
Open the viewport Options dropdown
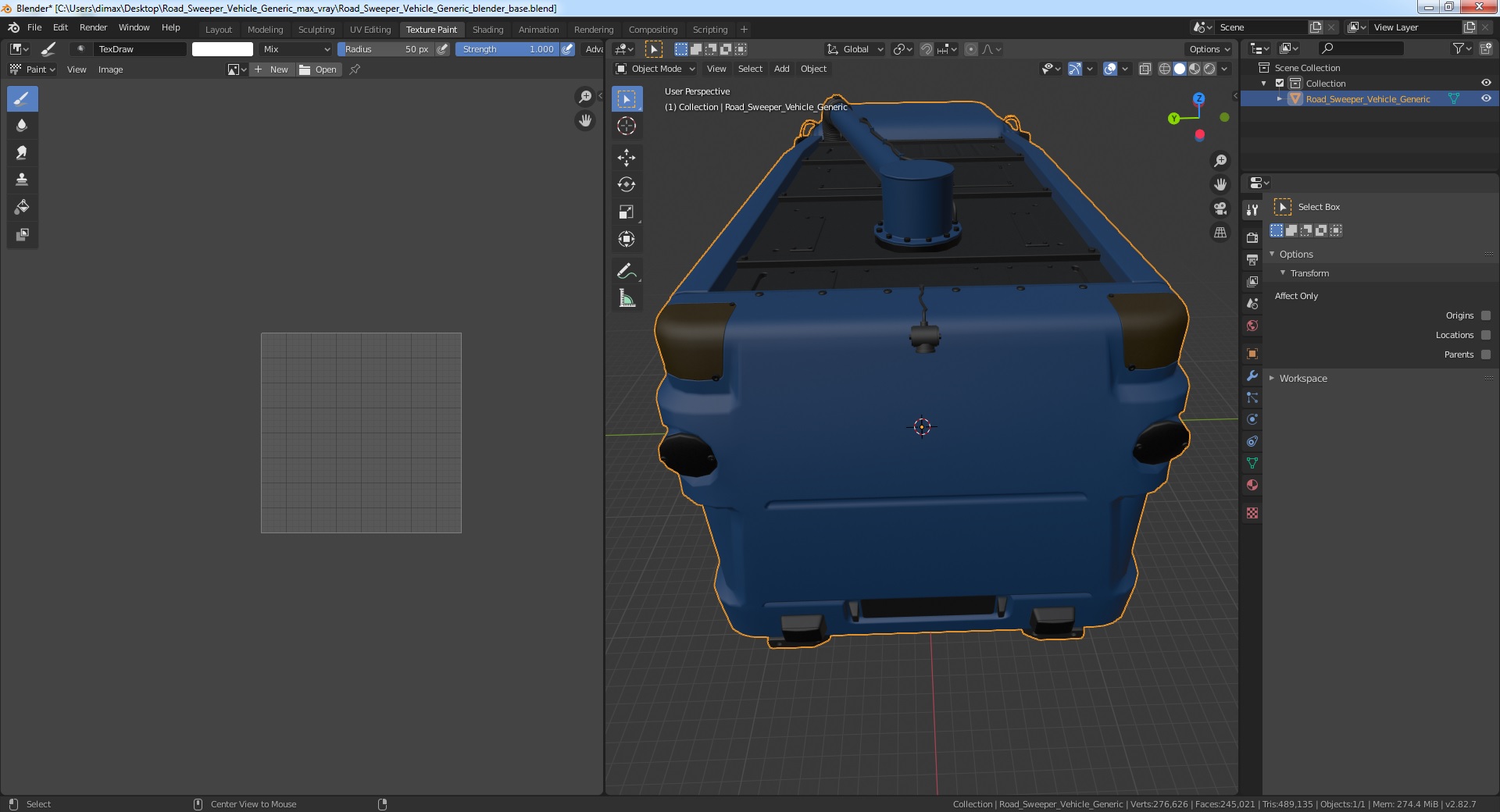(x=1209, y=49)
